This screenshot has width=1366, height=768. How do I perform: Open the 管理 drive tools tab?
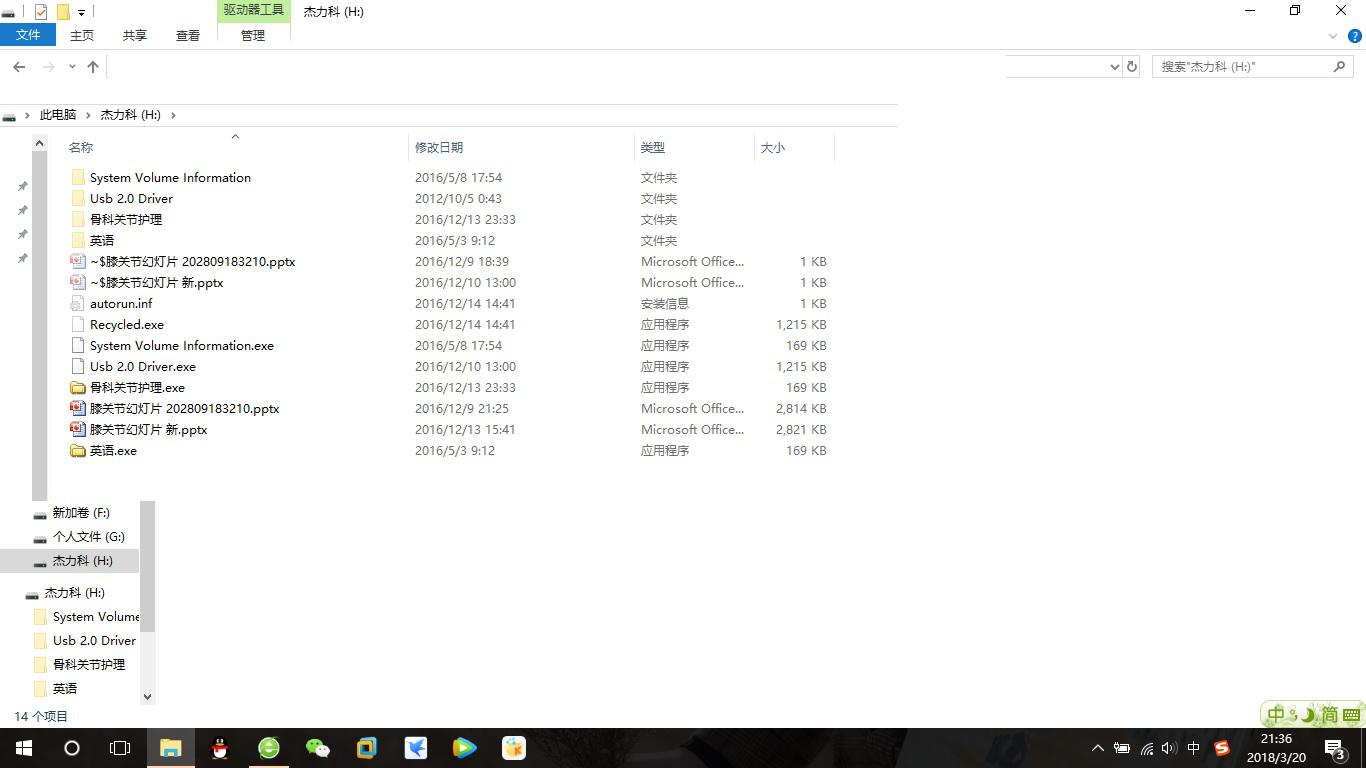click(x=252, y=35)
